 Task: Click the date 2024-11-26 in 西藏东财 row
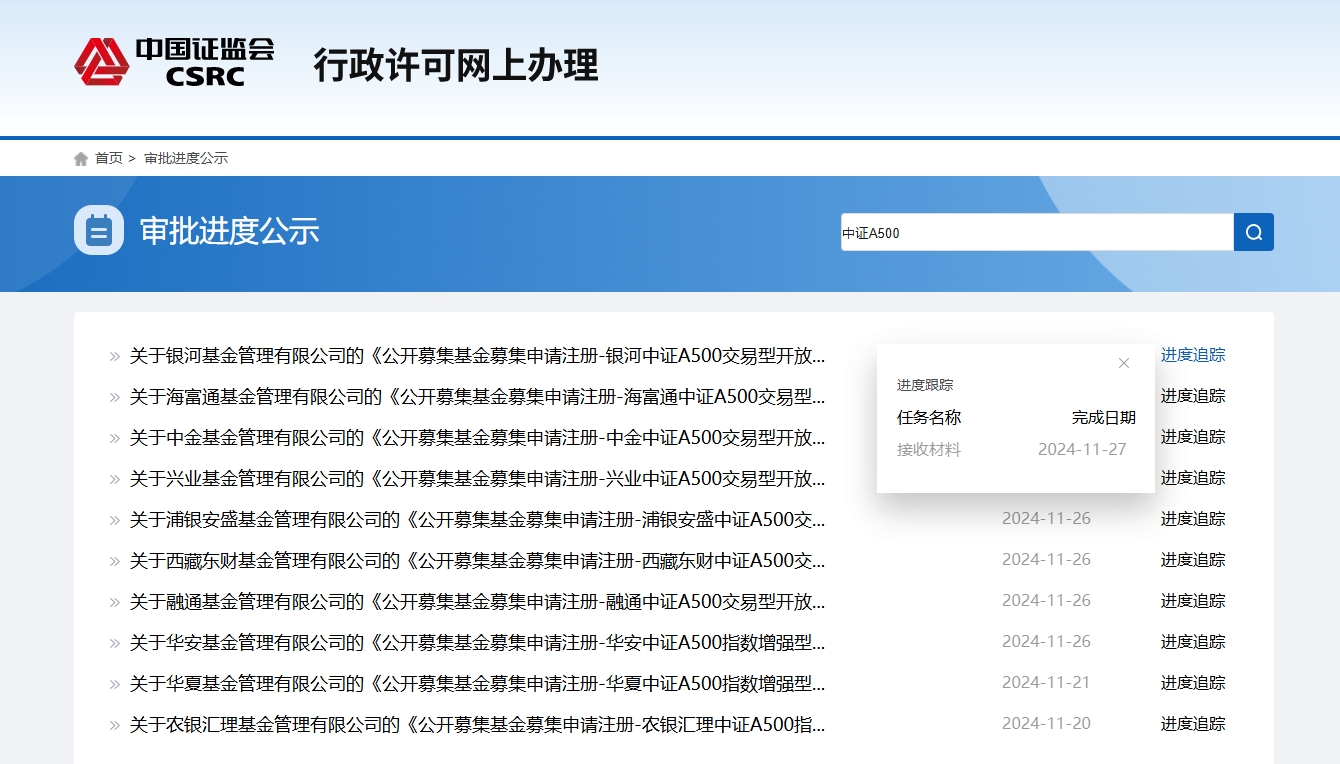[1046, 560]
